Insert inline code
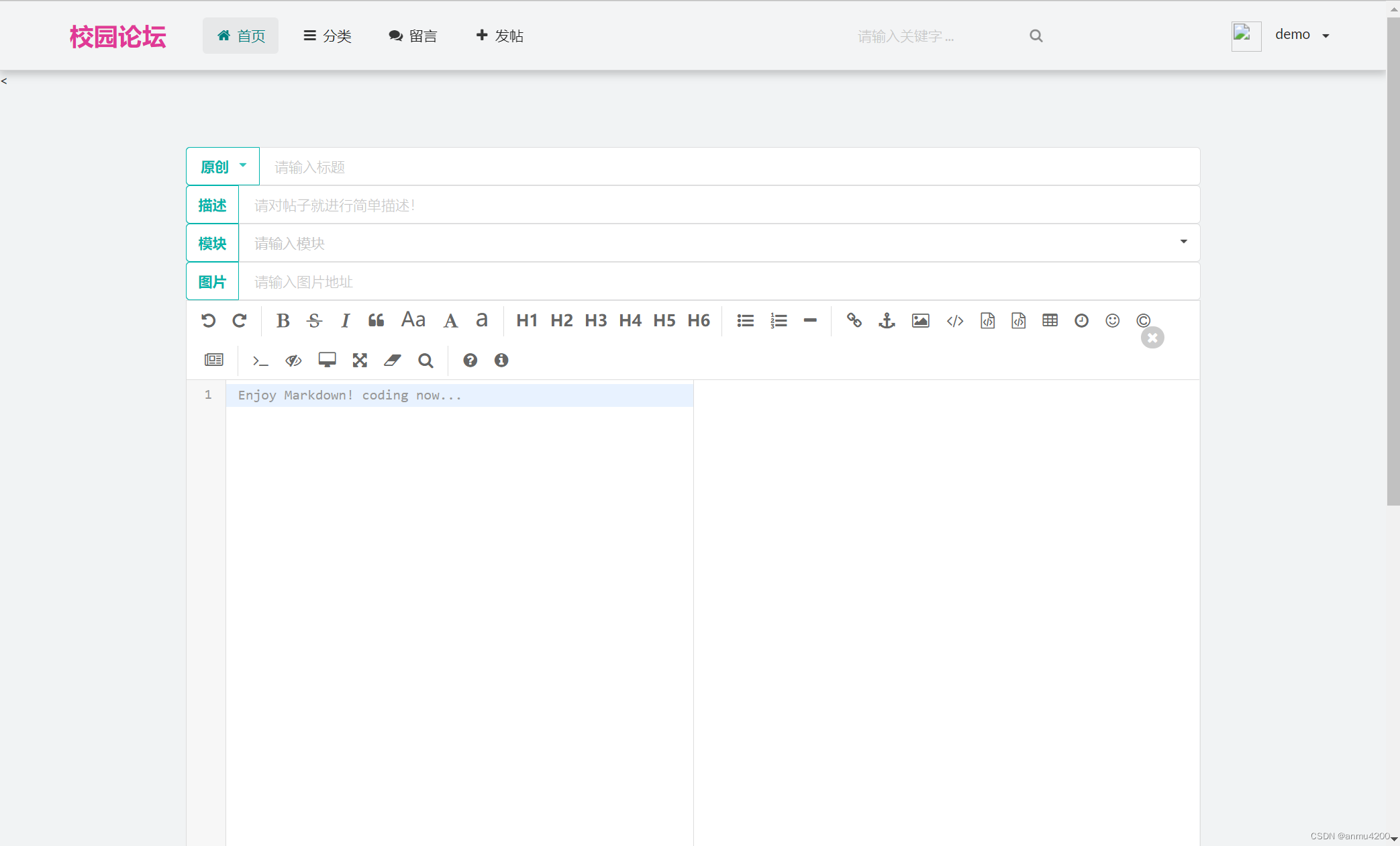1400x846 pixels. click(955, 320)
